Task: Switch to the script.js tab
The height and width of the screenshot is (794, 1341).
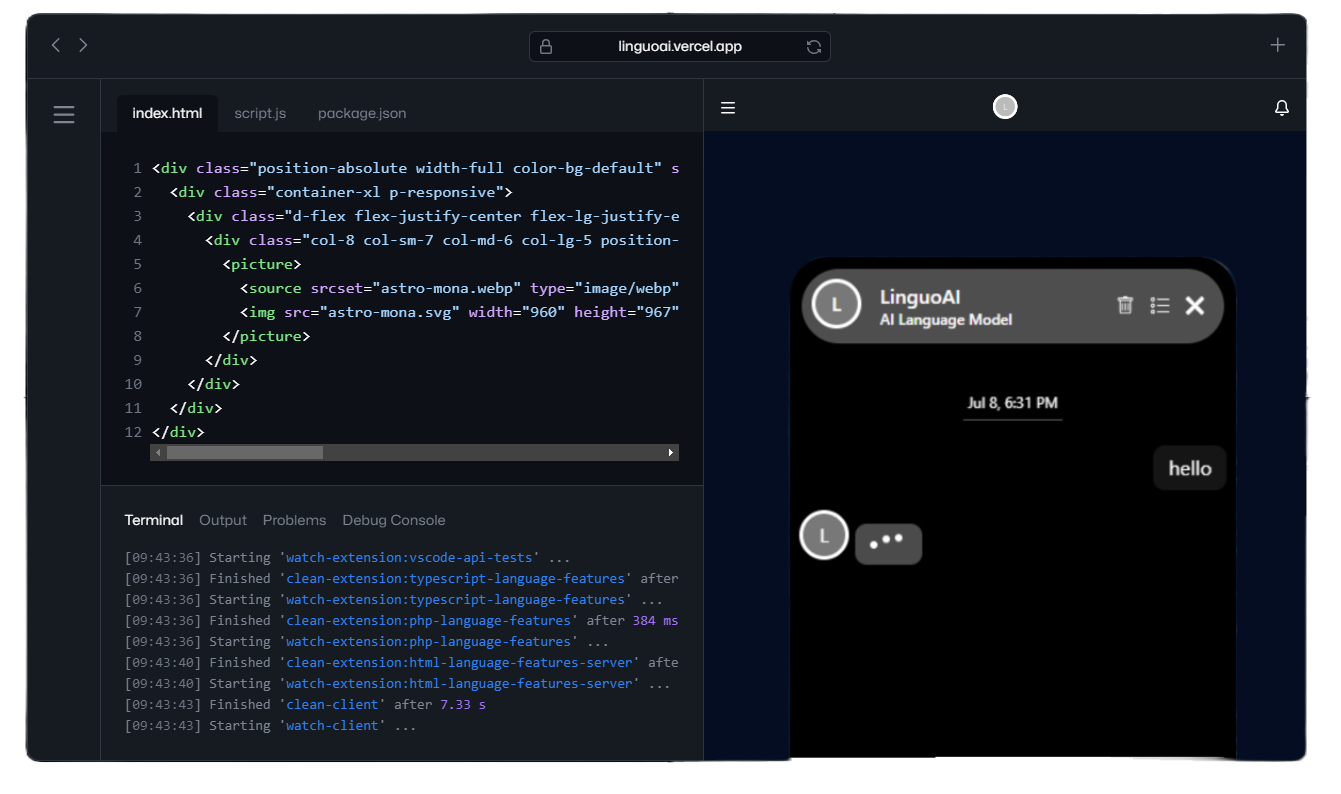Action: (260, 113)
